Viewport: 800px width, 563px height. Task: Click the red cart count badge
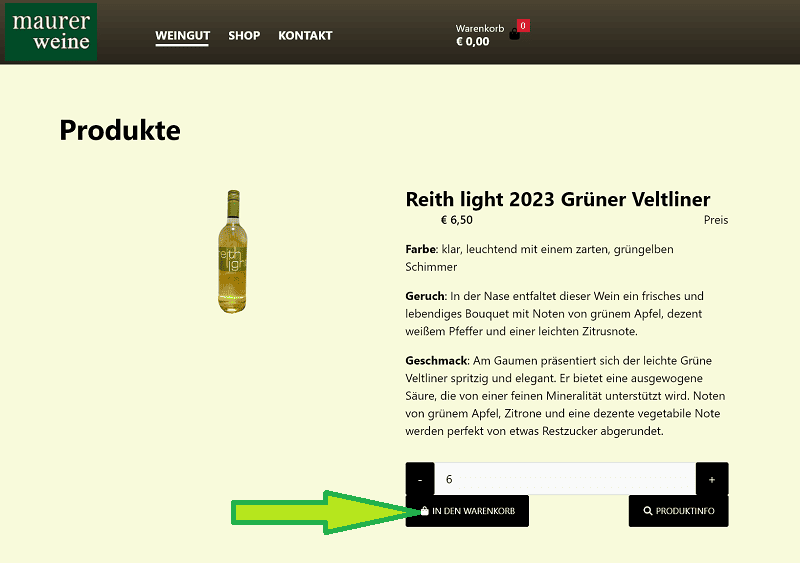[x=523, y=26]
